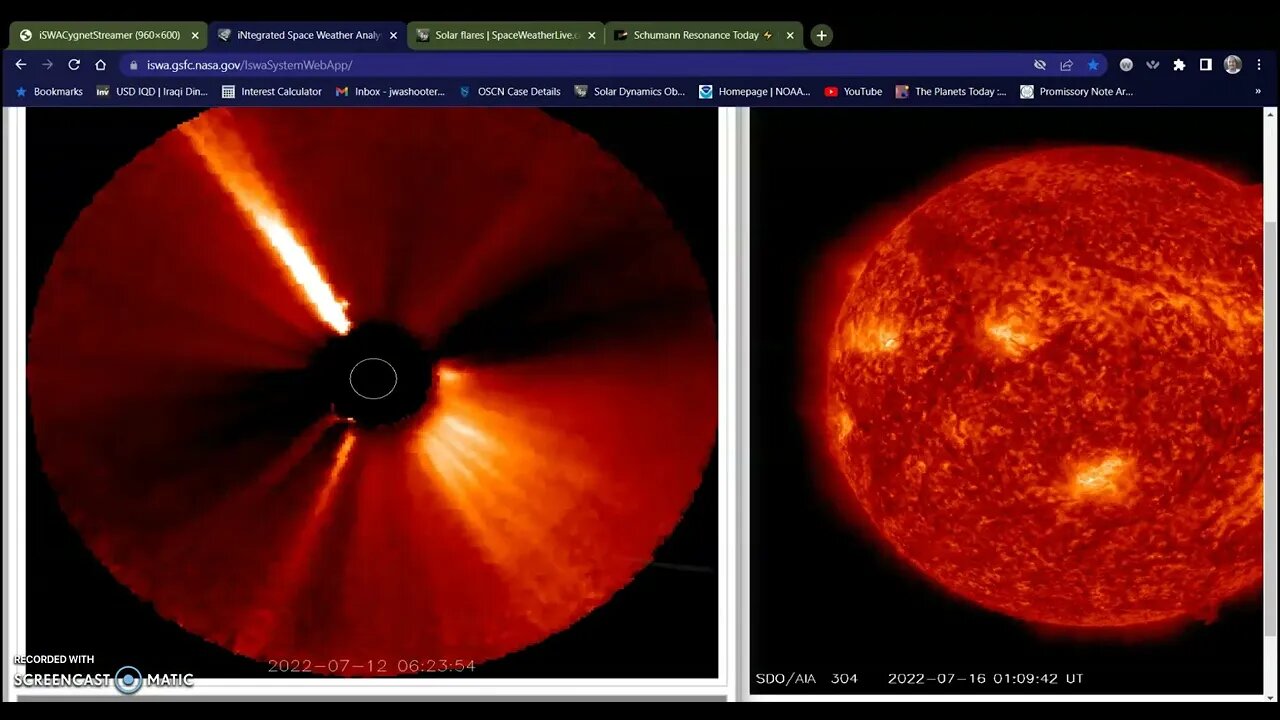This screenshot has width=1280, height=720.
Task: Open the round W extension icon
Action: point(1126,64)
